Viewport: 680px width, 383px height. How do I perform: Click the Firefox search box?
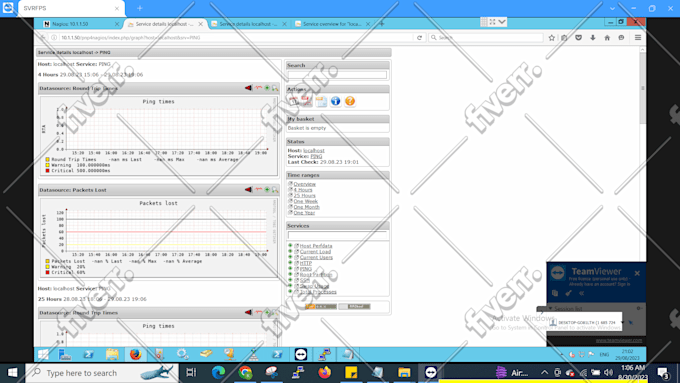(x=486, y=38)
